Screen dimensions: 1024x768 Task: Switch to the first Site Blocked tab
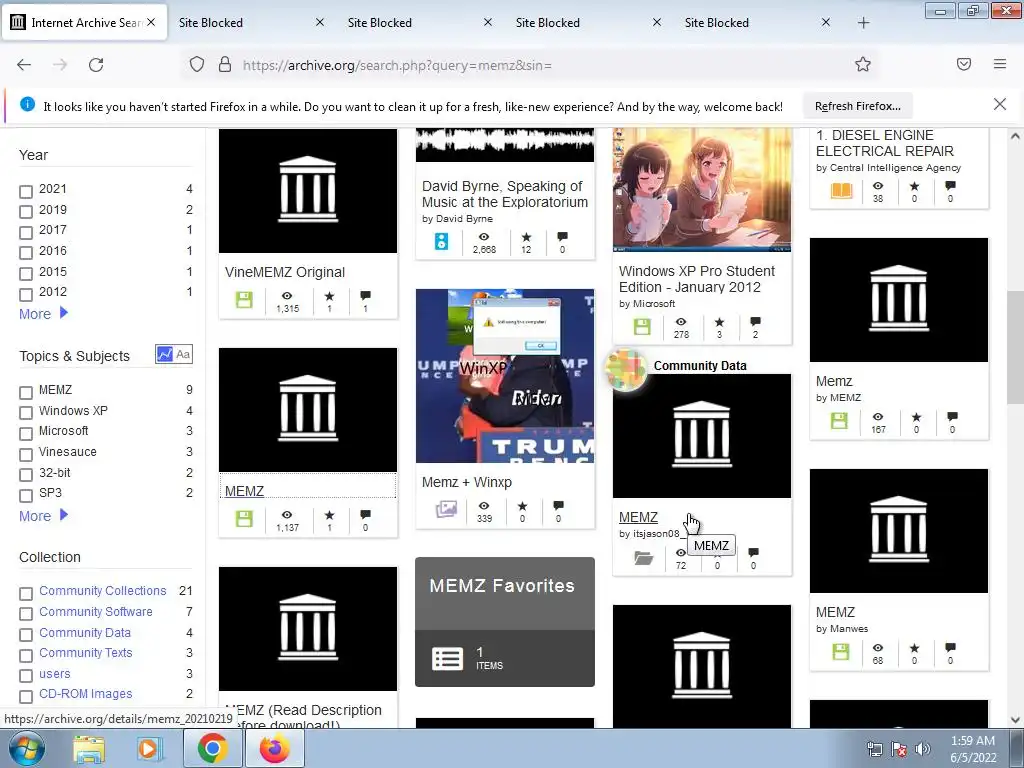coord(249,23)
